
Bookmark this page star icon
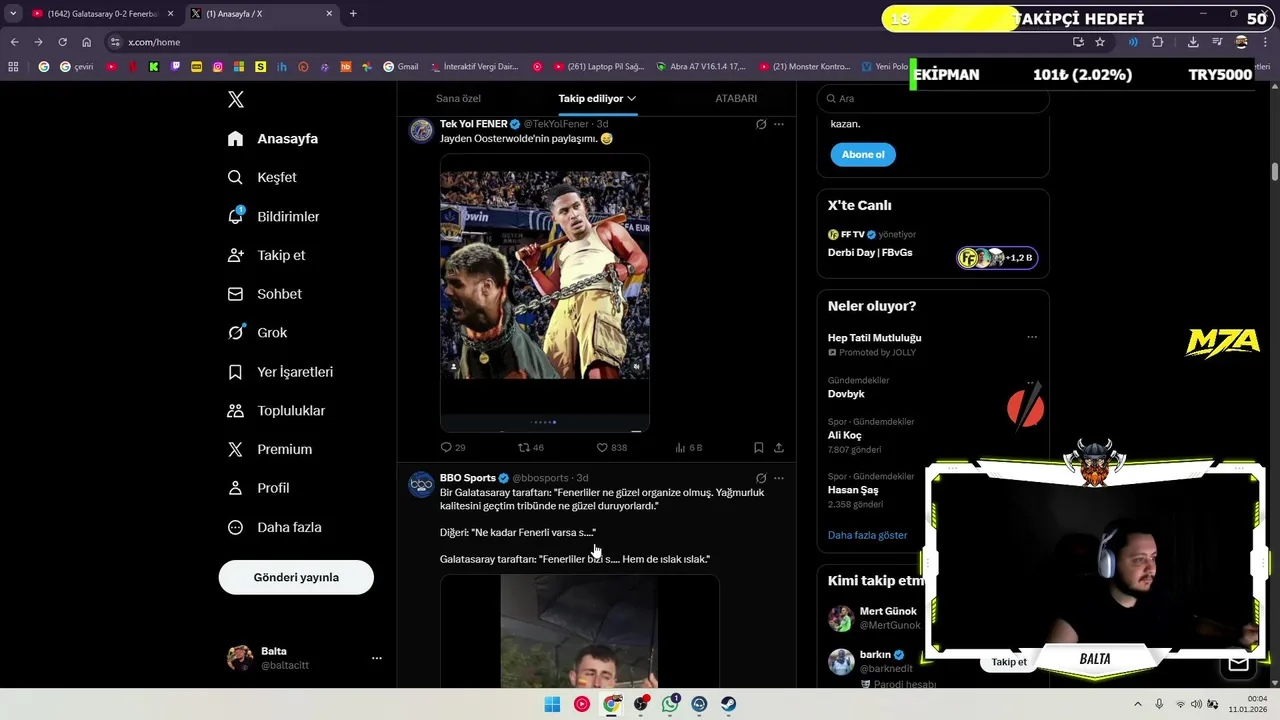point(1100,42)
